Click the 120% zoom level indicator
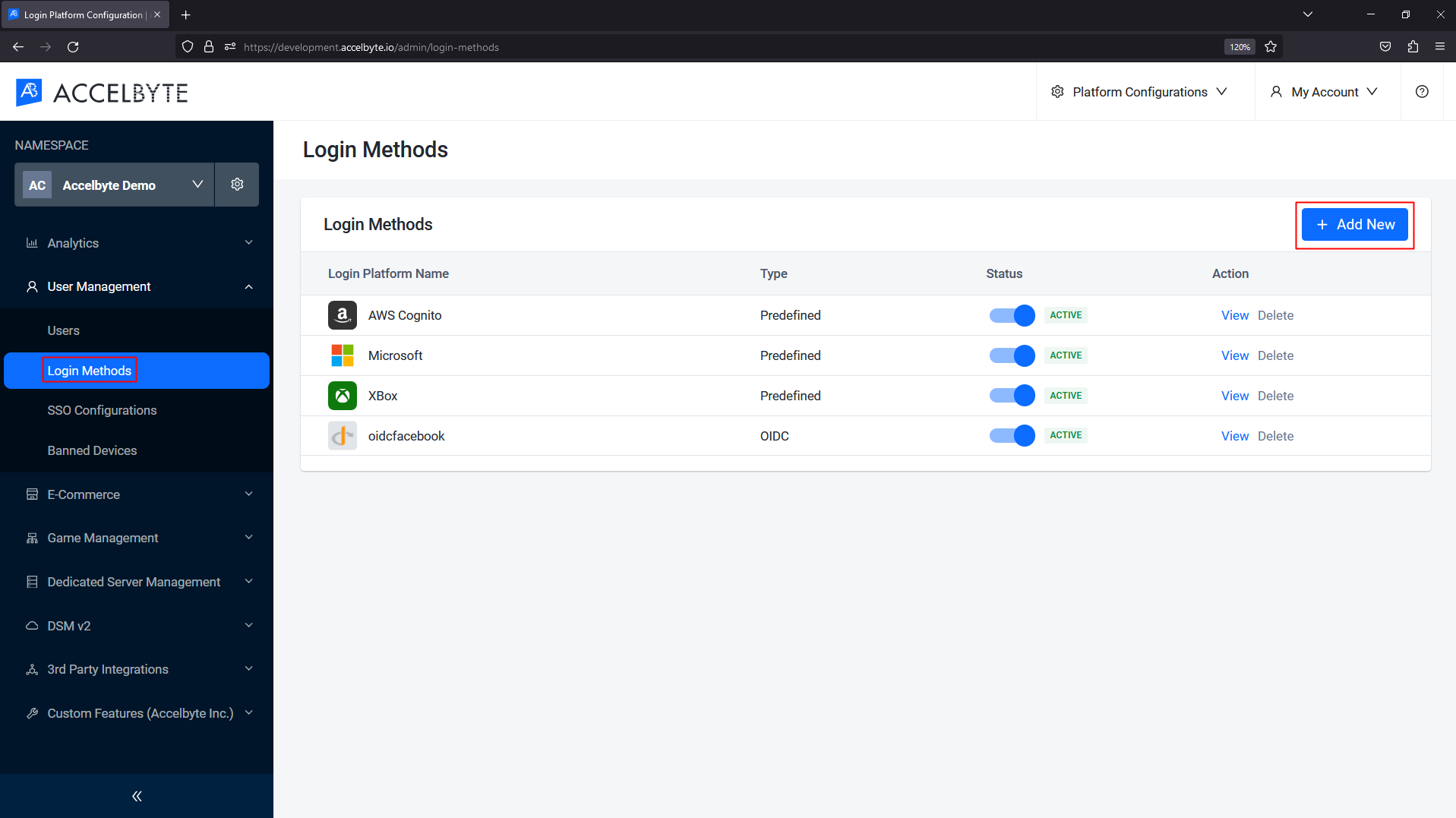The image size is (1456, 818). pos(1240,47)
